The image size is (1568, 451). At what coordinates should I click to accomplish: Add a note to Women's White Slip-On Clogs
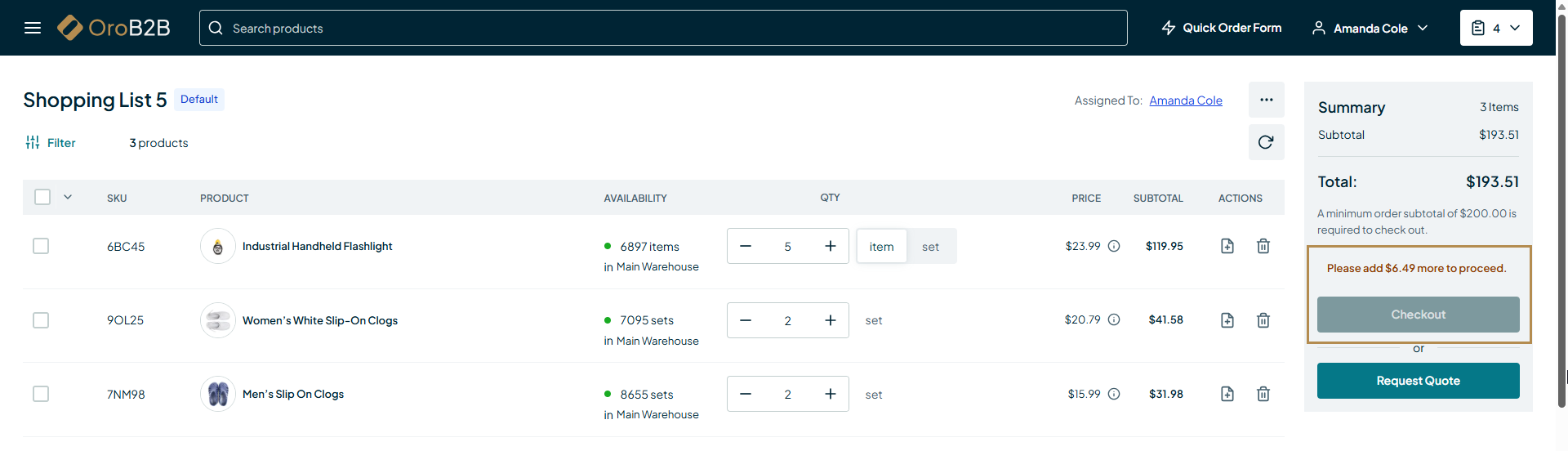pyautogui.click(x=1227, y=320)
